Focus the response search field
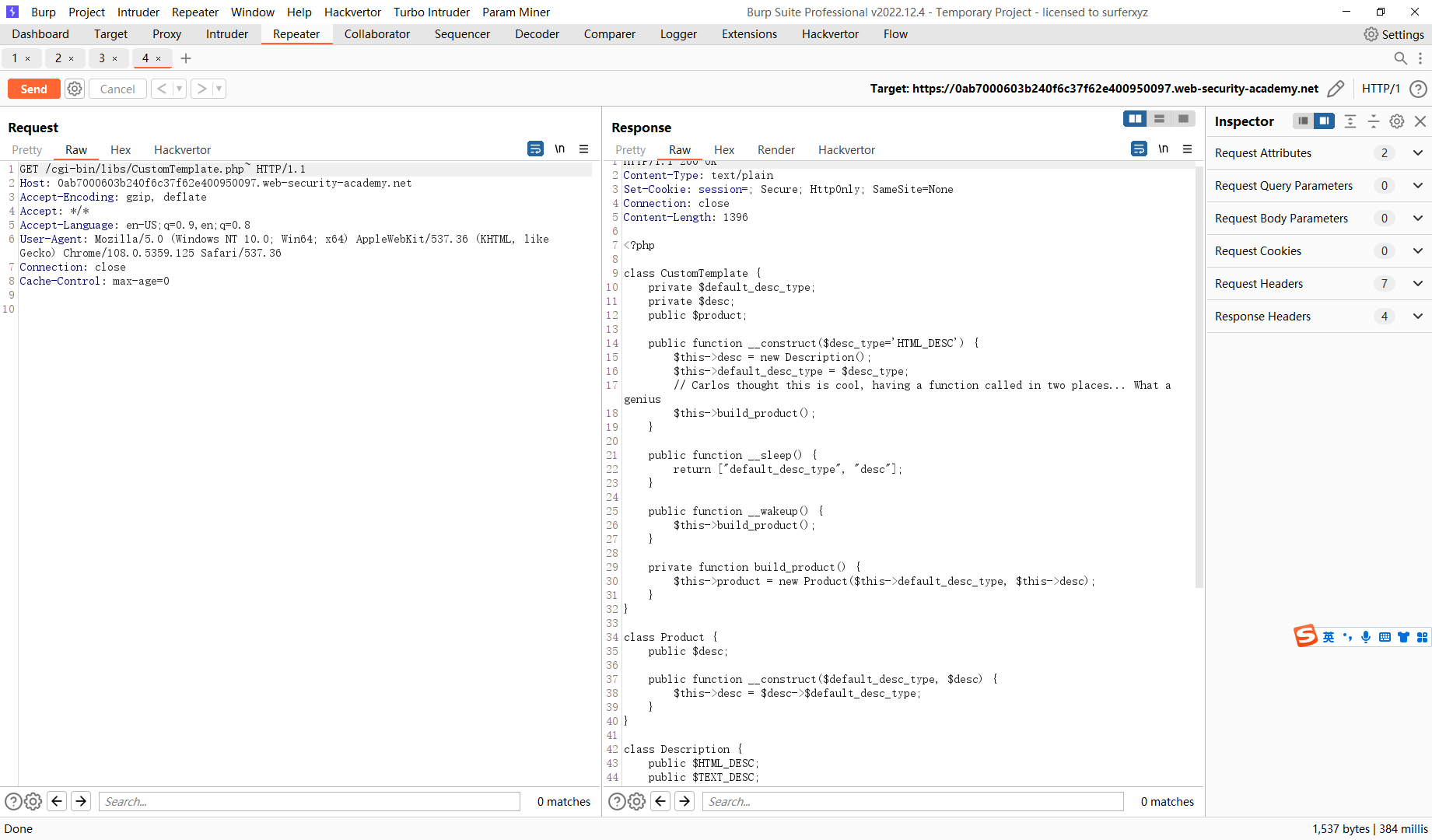This screenshot has width=1432, height=840. pyautogui.click(x=913, y=801)
